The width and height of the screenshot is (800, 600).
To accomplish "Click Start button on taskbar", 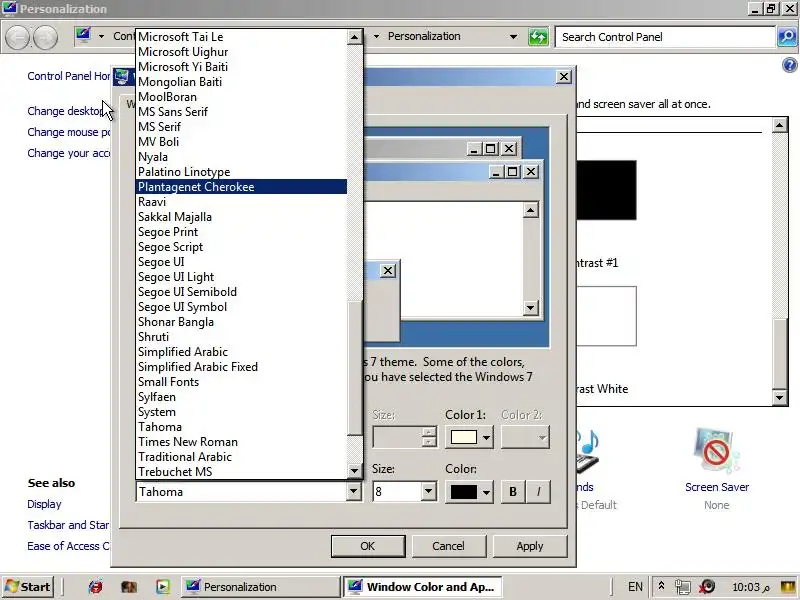I will coord(29,587).
